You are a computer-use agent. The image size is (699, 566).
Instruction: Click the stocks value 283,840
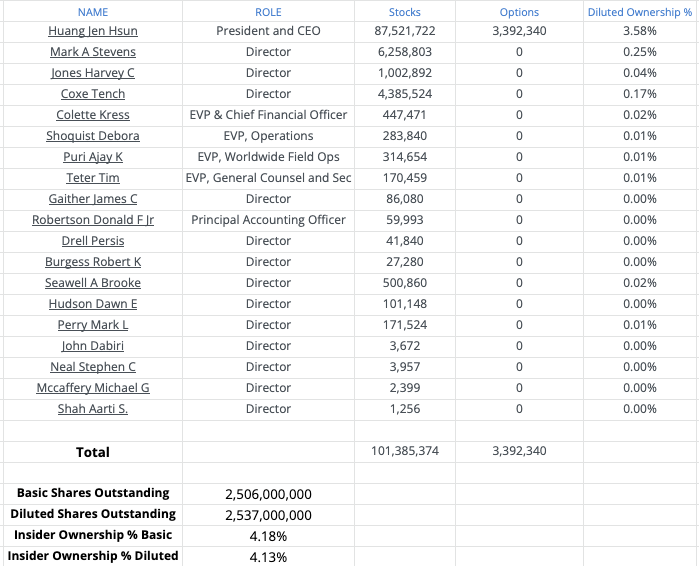(x=405, y=135)
